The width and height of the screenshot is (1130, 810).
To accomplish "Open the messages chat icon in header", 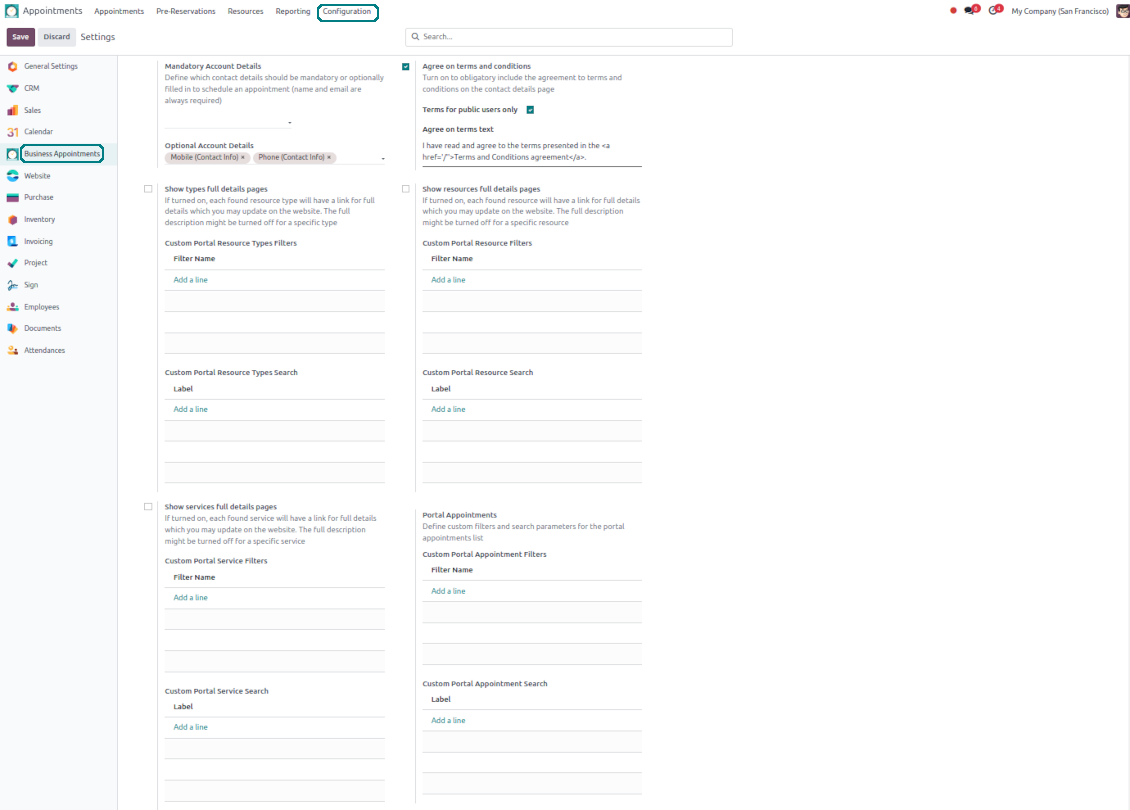I will click(x=969, y=11).
